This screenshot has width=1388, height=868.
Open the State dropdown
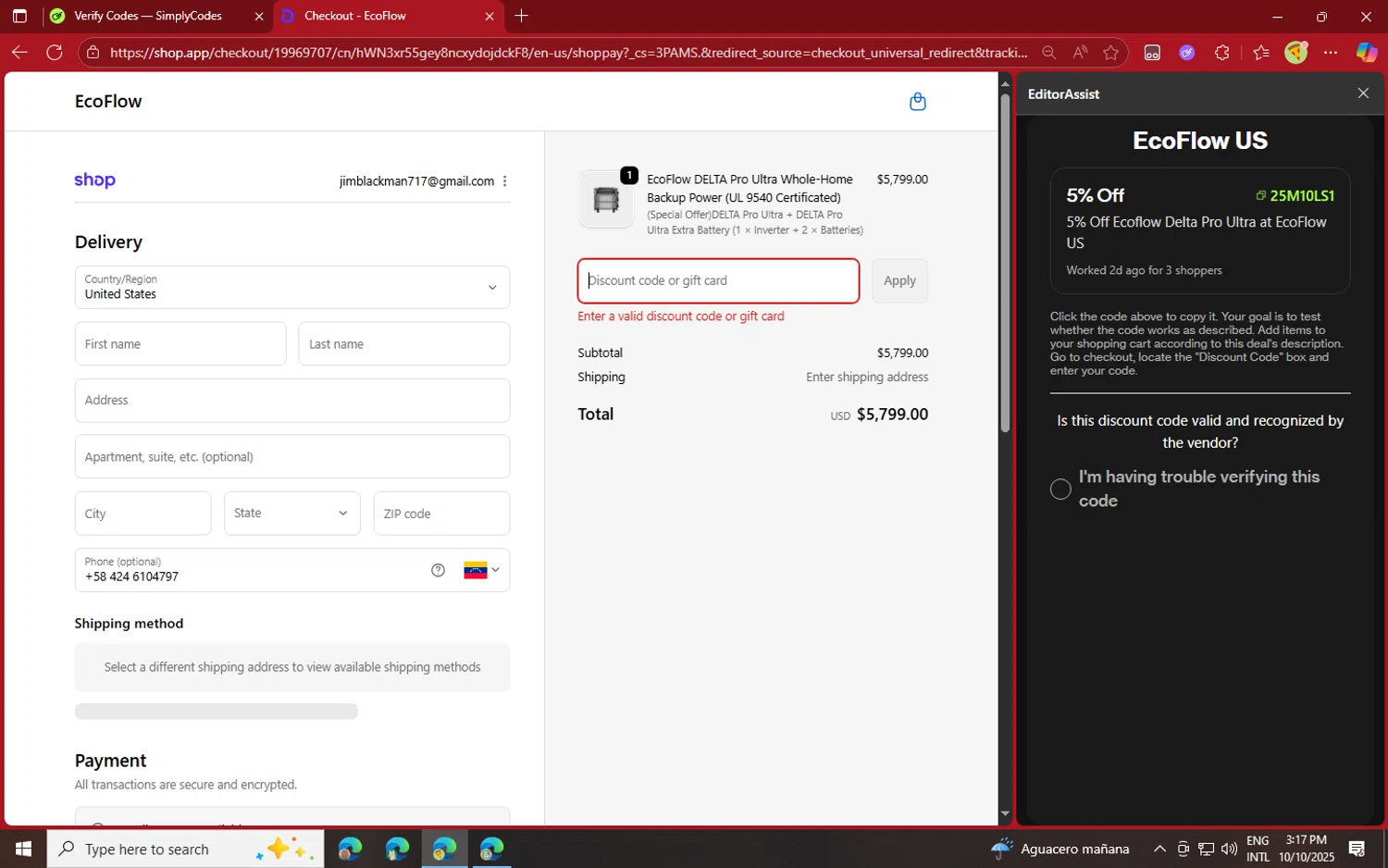292,514
